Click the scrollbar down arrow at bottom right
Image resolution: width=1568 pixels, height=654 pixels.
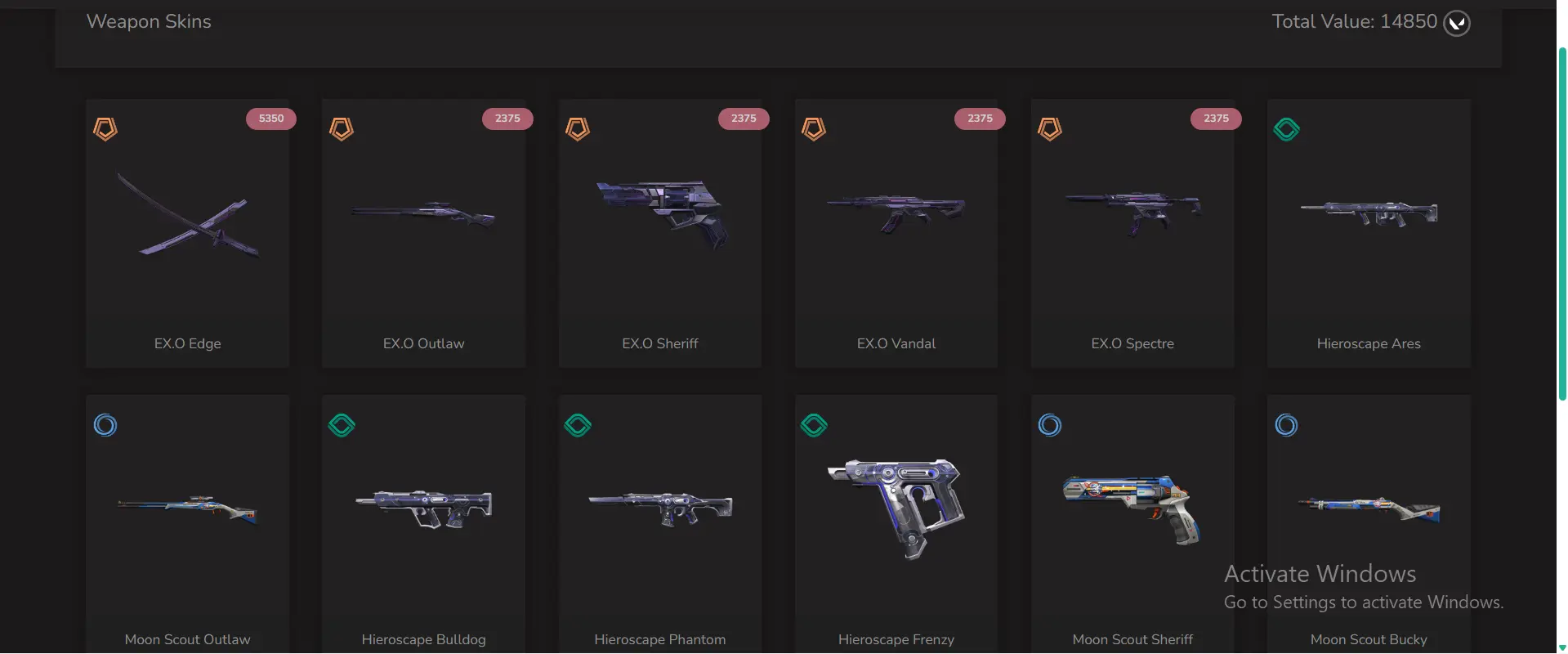[x=1562, y=647]
